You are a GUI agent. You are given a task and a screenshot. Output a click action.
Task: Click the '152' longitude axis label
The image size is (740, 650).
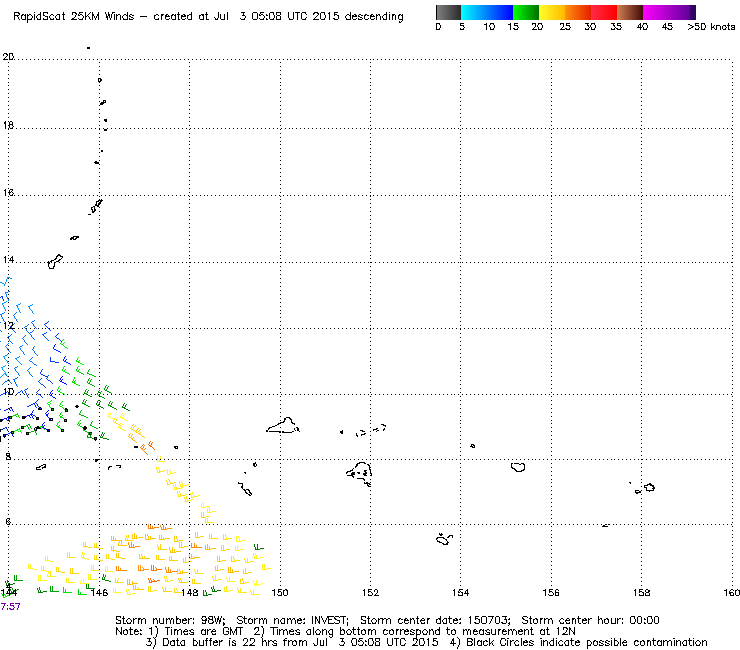coord(370,592)
